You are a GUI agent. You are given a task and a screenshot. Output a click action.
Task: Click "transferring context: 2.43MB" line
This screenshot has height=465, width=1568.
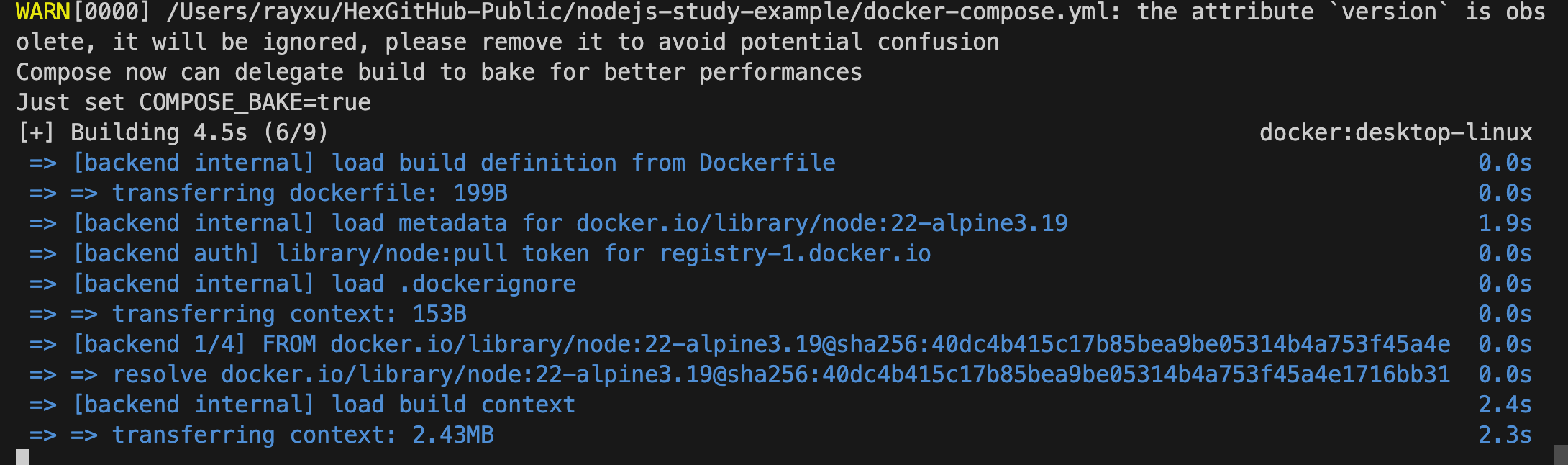click(x=303, y=435)
